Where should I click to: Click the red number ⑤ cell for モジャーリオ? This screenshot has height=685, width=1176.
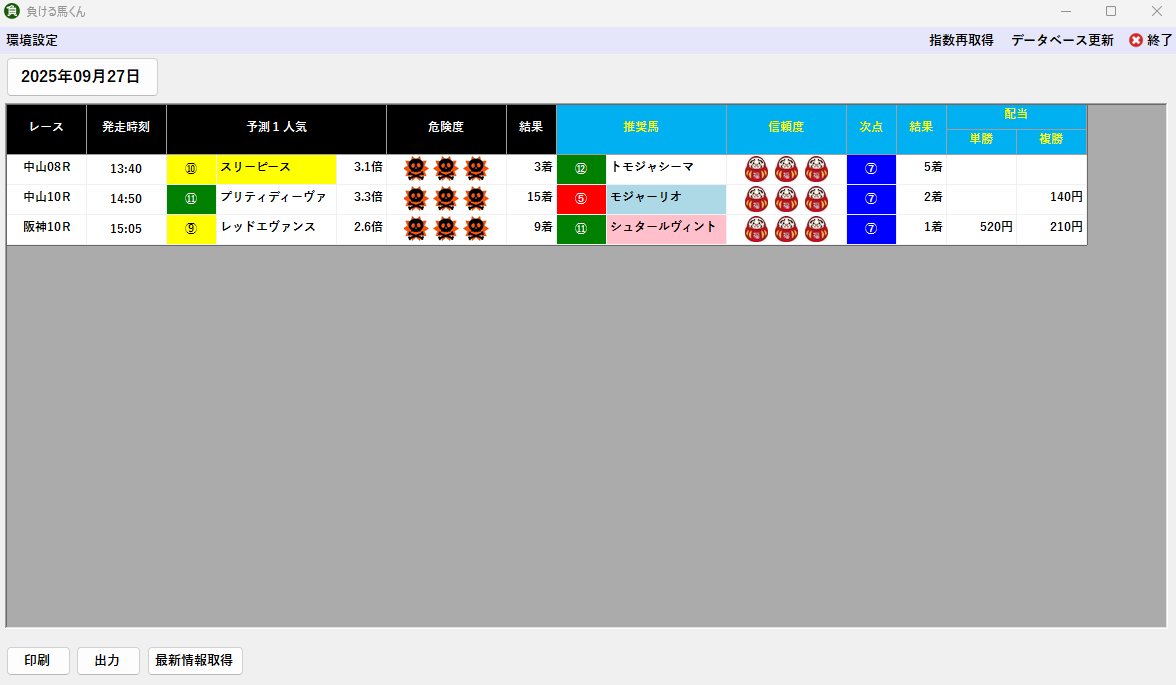(581, 199)
